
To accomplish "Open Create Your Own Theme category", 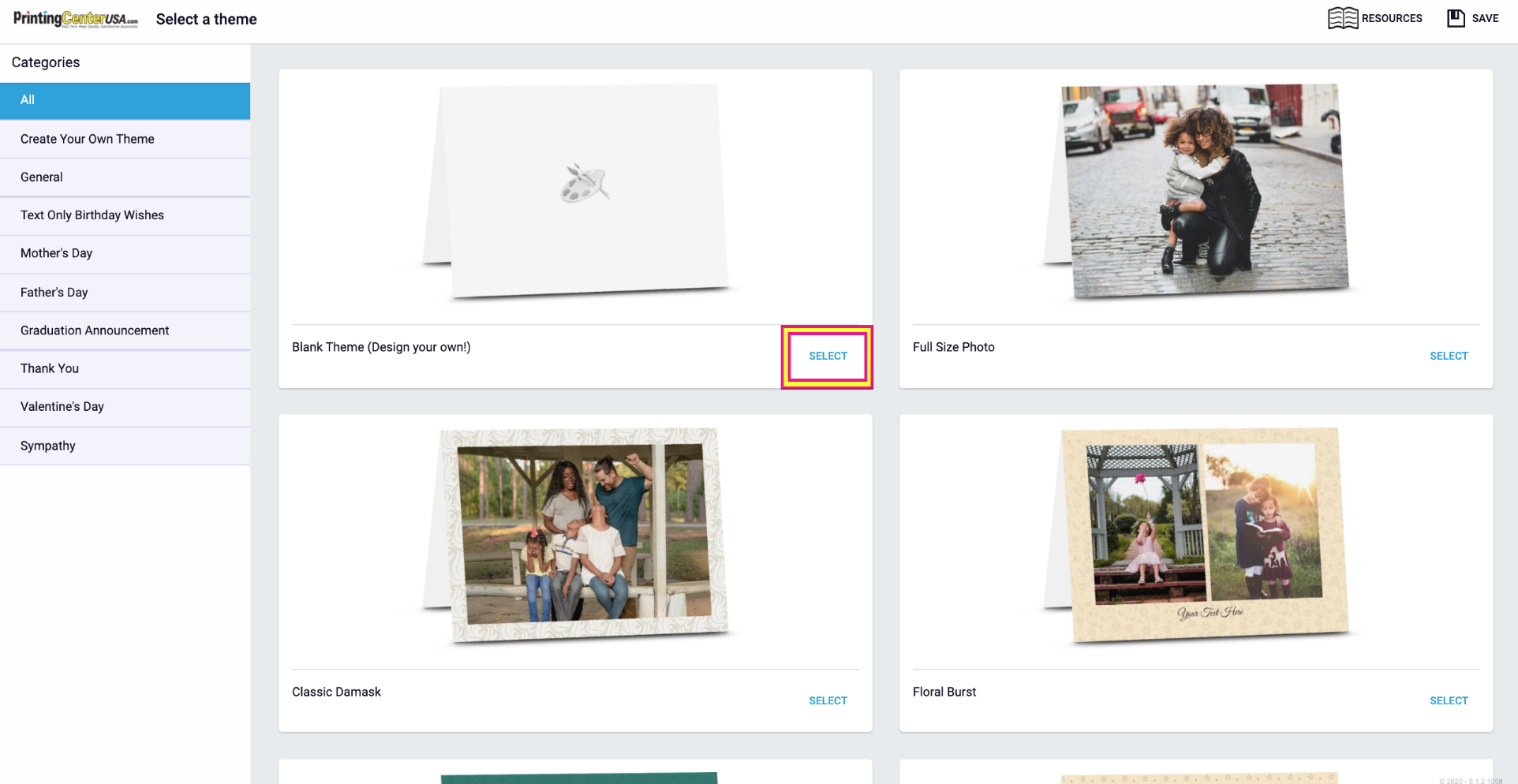I will [x=125, y=139].
